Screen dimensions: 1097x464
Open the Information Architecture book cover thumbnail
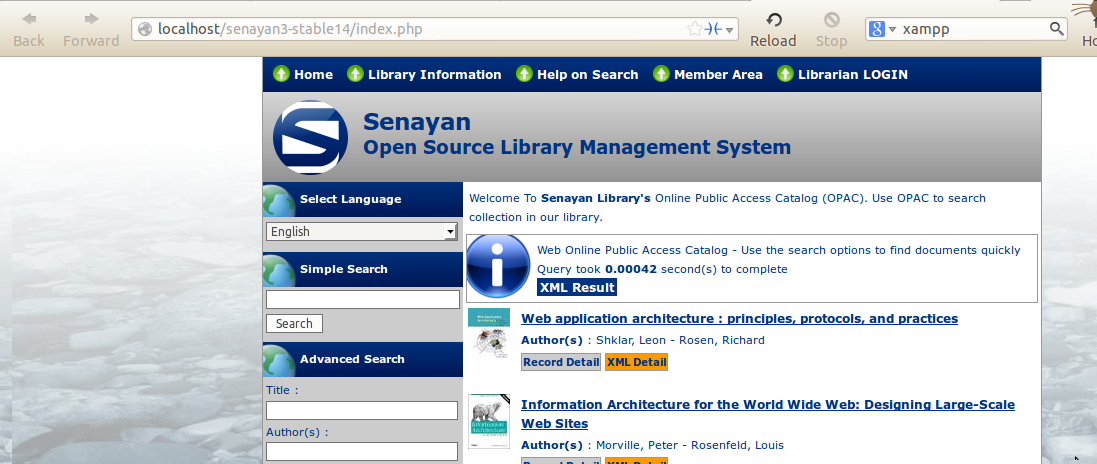click(x=488, y=421)
